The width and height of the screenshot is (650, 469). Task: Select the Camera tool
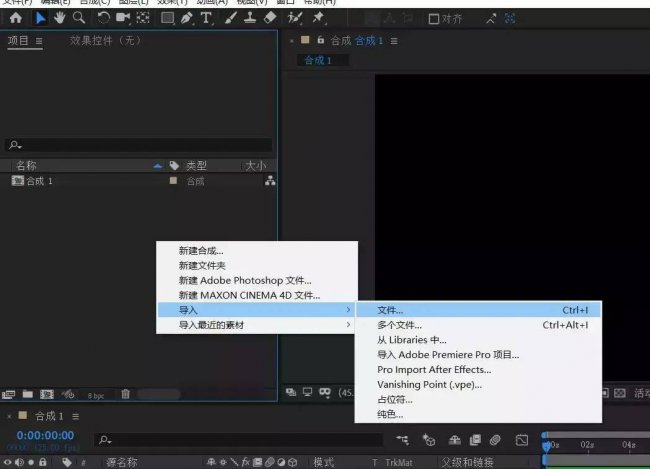[x=123, y=18]
